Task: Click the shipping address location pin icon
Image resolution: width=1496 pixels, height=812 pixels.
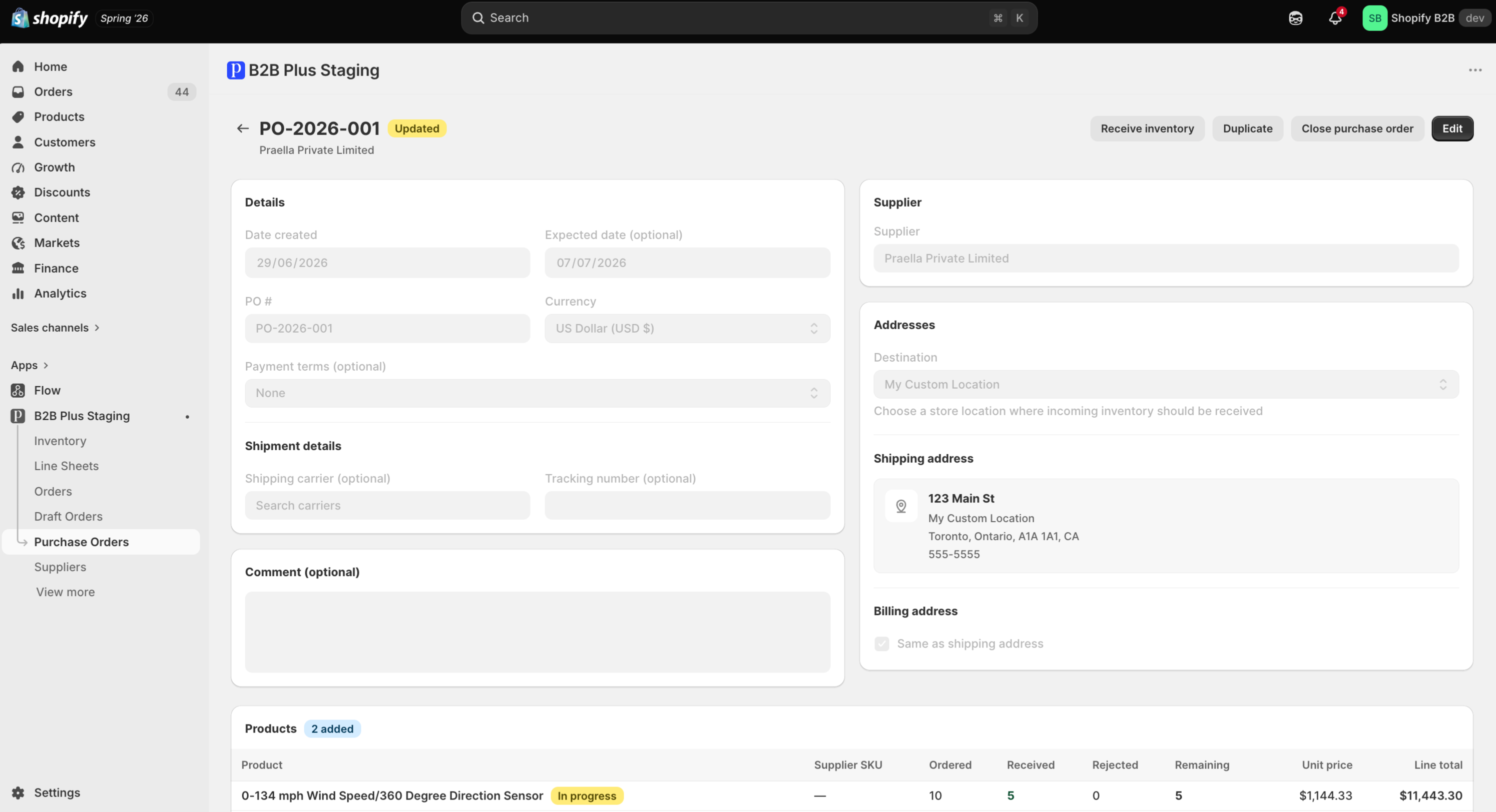Action: [901, 506]
